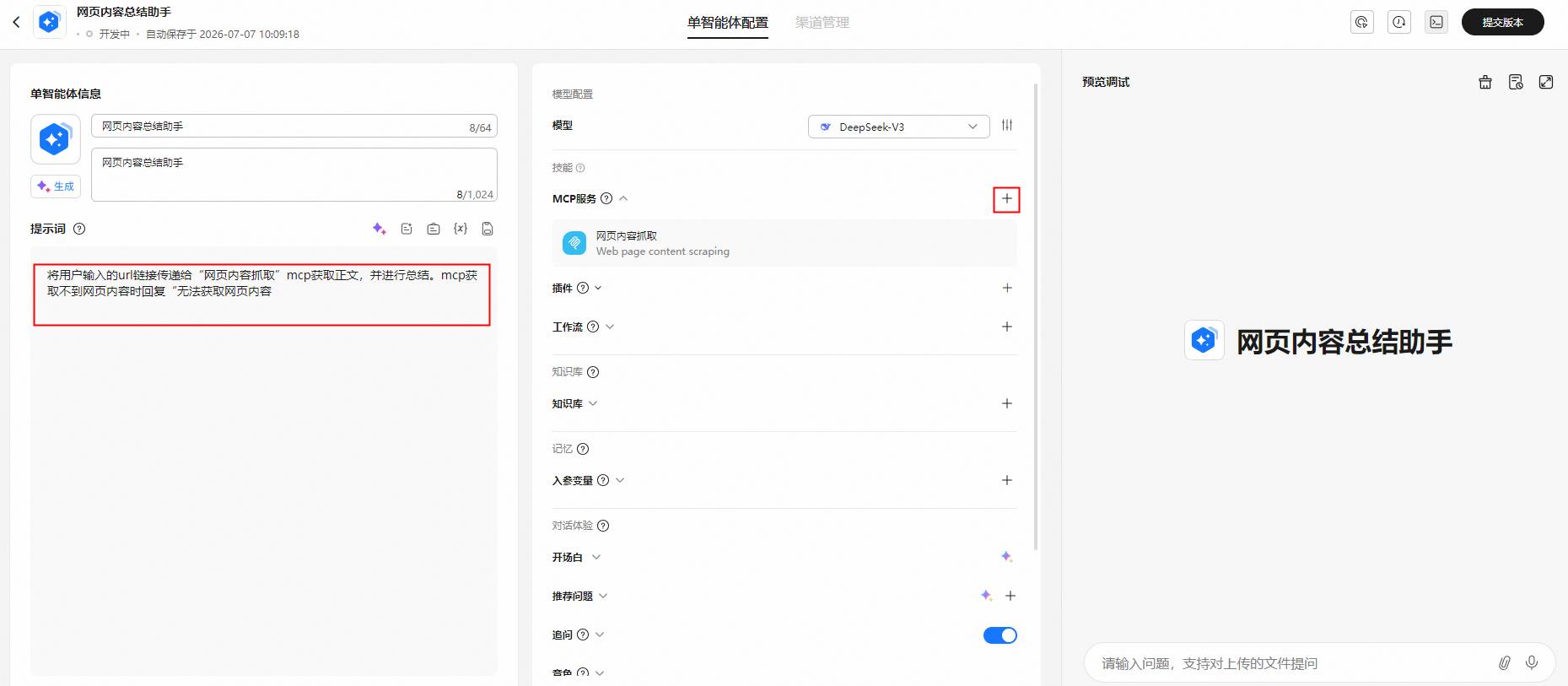This screenshot has height=686, width=1568.
Task: Open help icon beside 入参变量
Action: 603,480
